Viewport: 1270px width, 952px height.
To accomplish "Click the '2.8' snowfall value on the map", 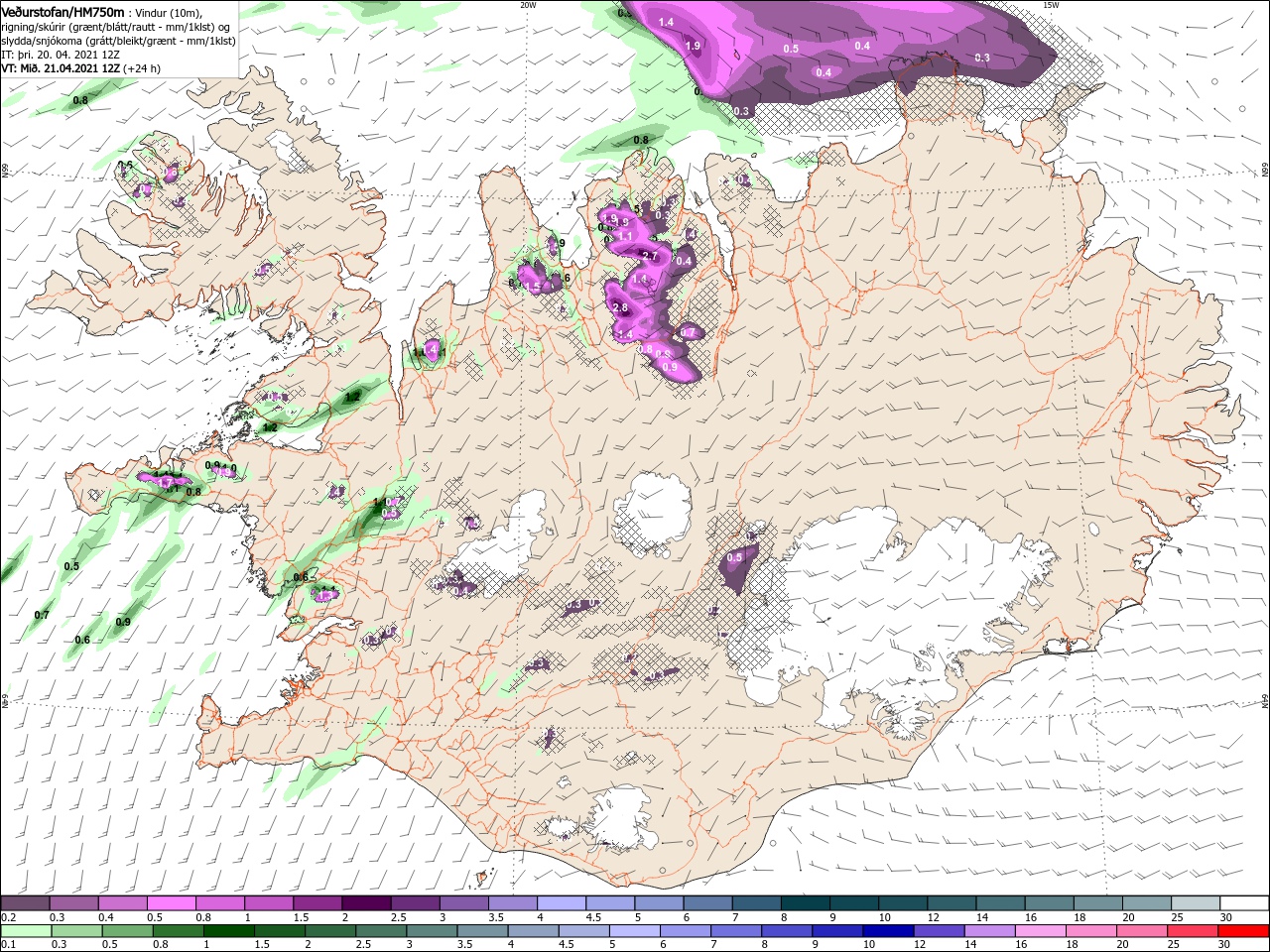I will click(x=621, y=308).
